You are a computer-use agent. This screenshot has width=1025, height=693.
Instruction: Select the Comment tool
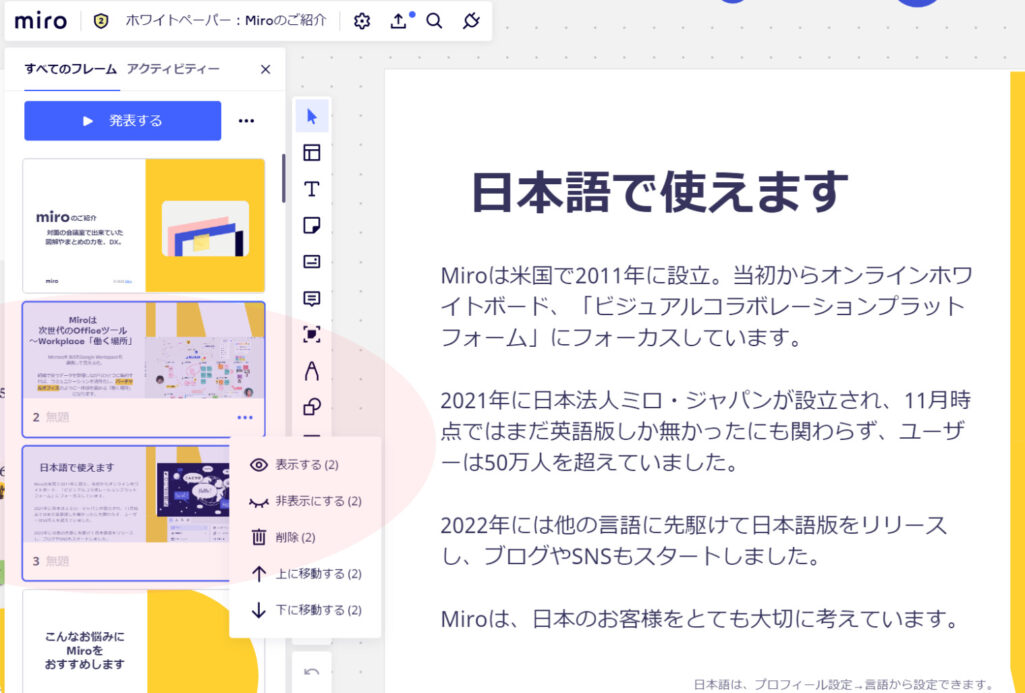click(x=312, y=299)
